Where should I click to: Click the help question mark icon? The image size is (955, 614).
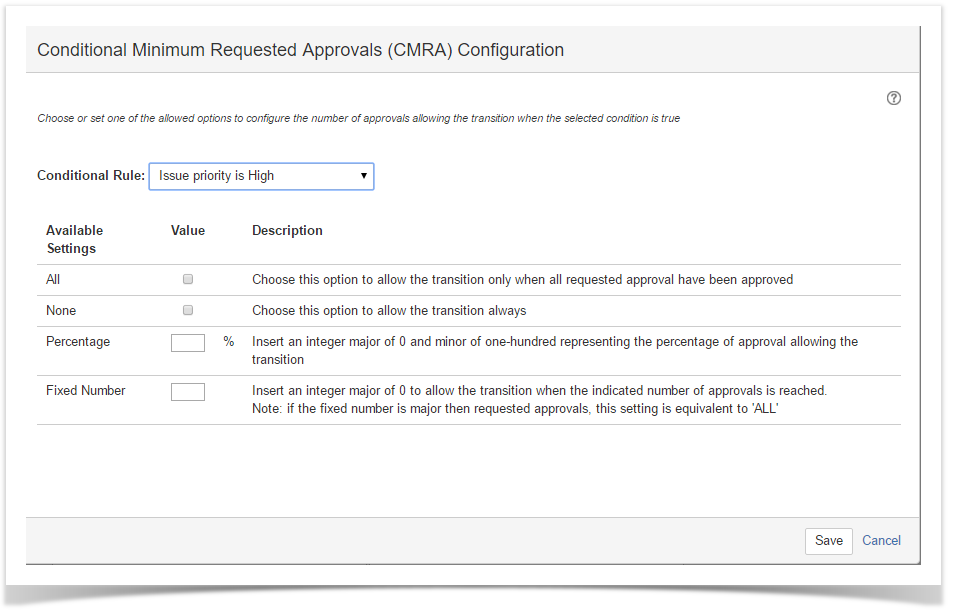(x=894, y=98)
